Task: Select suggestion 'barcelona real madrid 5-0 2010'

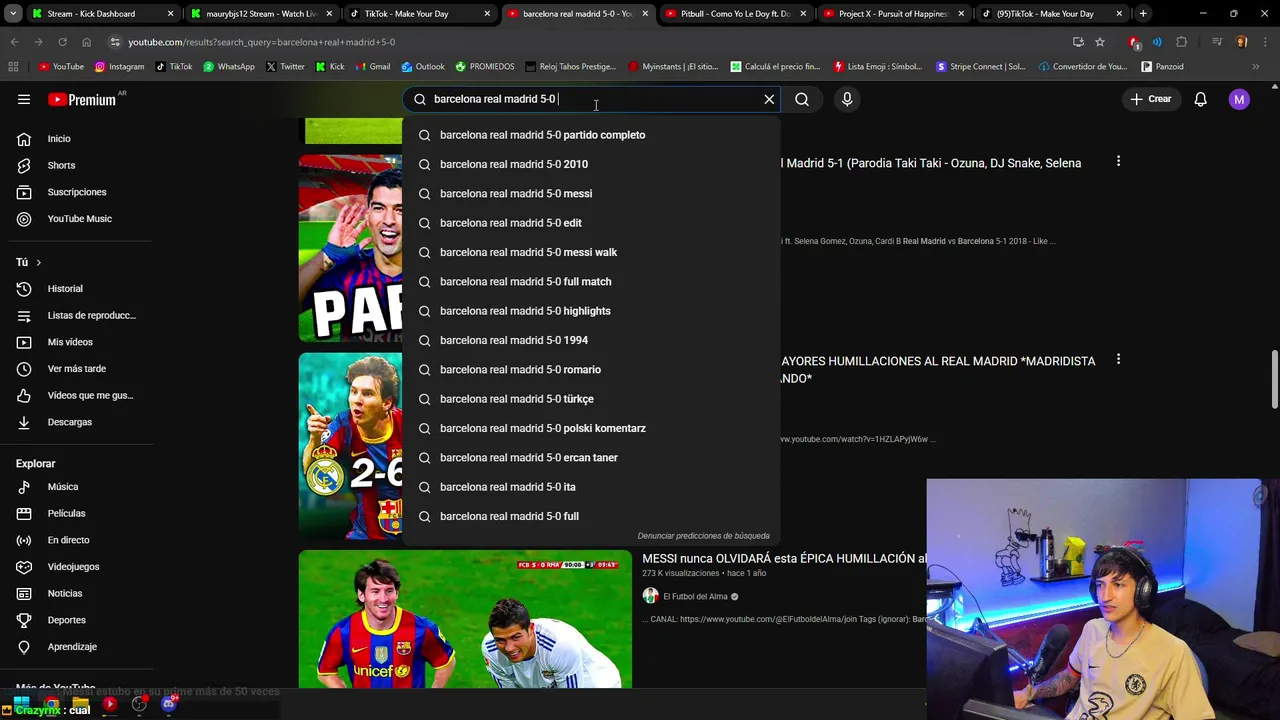Action: tap(591, 164)
